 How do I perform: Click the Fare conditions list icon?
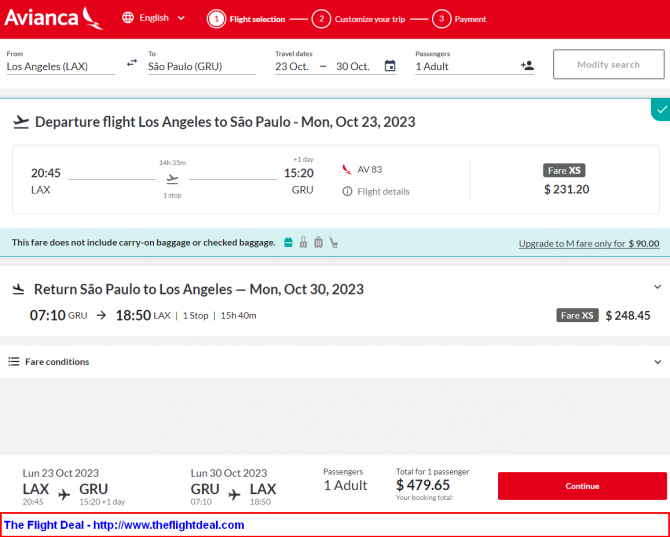click(14, 362)
